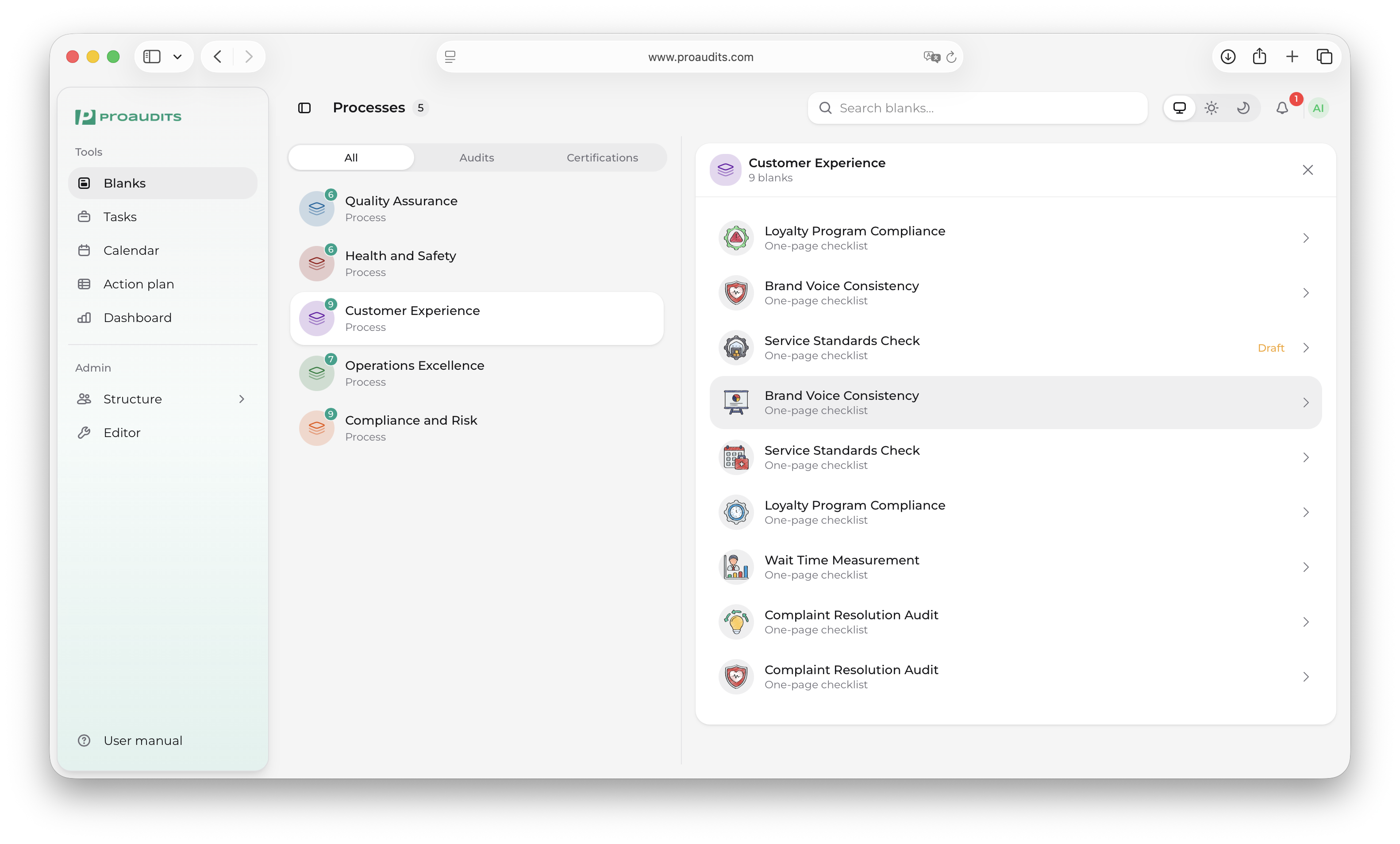
Task: Click the page translate icon
Action: 932,57
